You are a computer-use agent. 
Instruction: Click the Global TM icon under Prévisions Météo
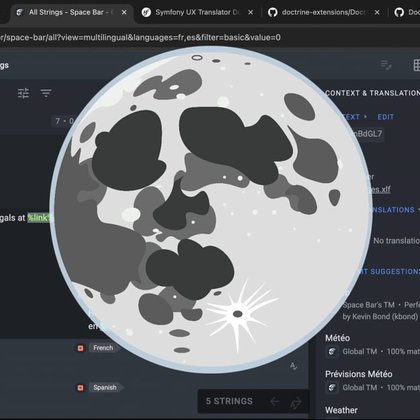pos(332,387)
